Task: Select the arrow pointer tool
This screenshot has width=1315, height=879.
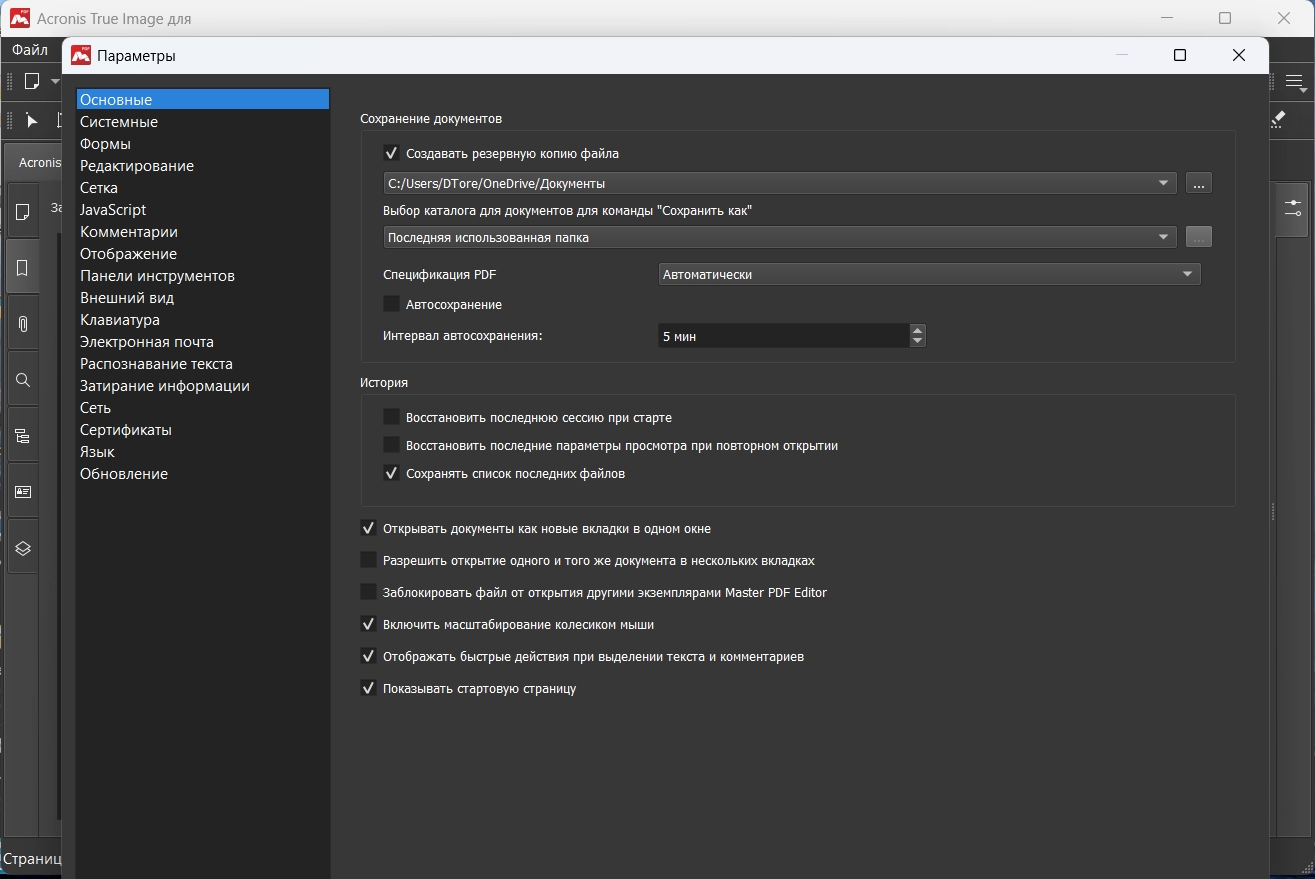Action: tap(31, 121)
